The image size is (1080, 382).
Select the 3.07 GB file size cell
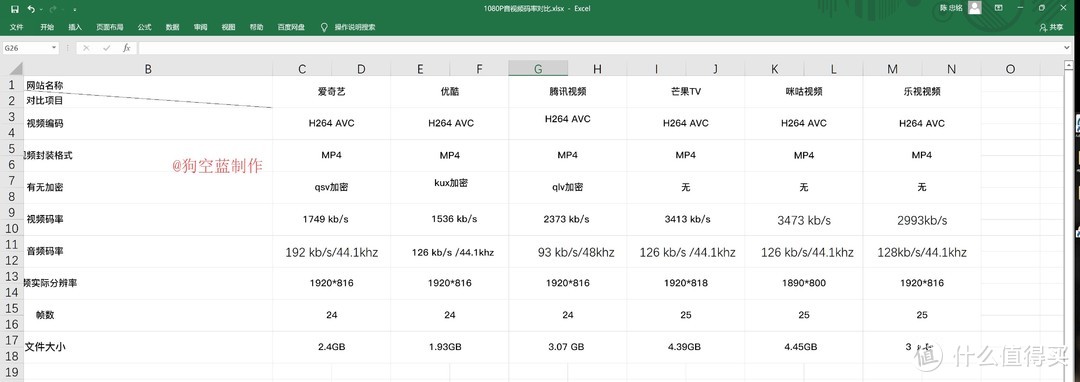pos(568,348)
